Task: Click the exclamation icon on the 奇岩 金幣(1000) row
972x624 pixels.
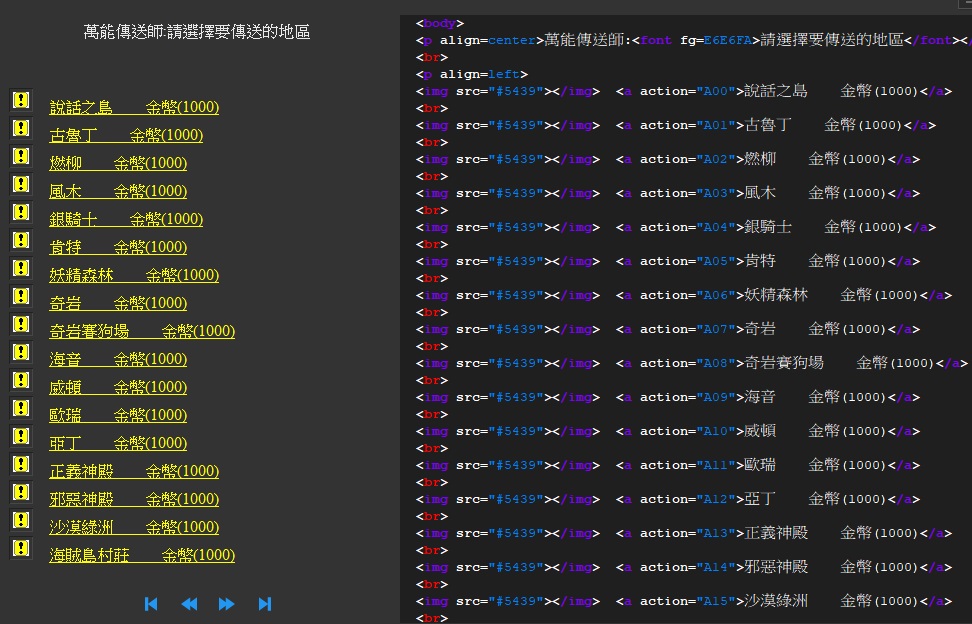Action: coord(21,296)
